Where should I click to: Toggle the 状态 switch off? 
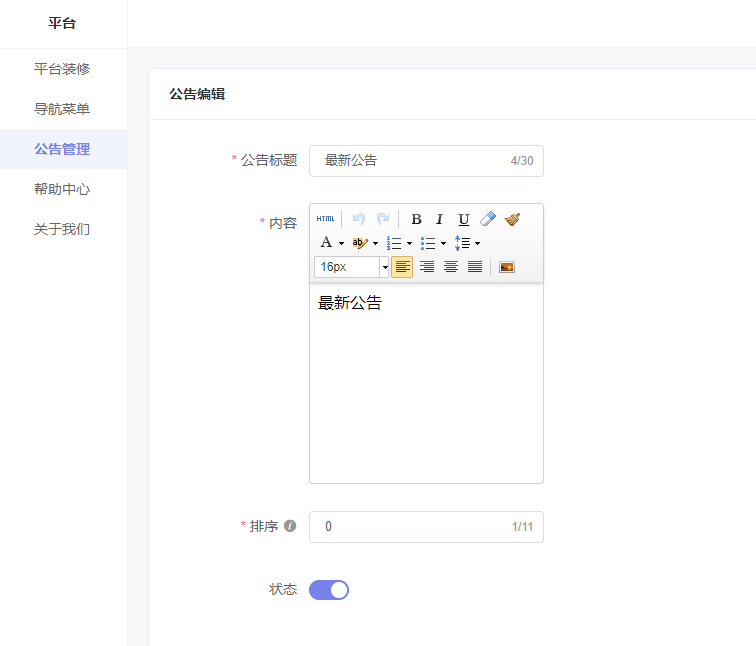pyautogui.click(x=329, y=590)
